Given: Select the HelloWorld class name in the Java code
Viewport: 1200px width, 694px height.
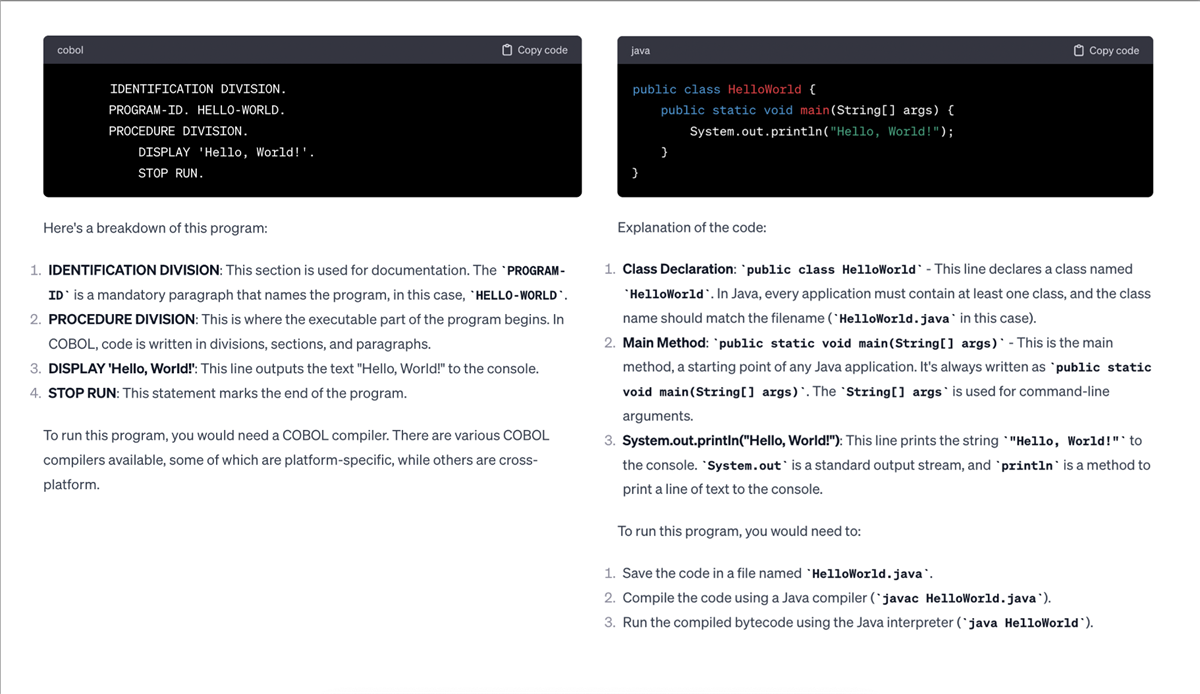Looking at the screenshot, I should (764, 88).
